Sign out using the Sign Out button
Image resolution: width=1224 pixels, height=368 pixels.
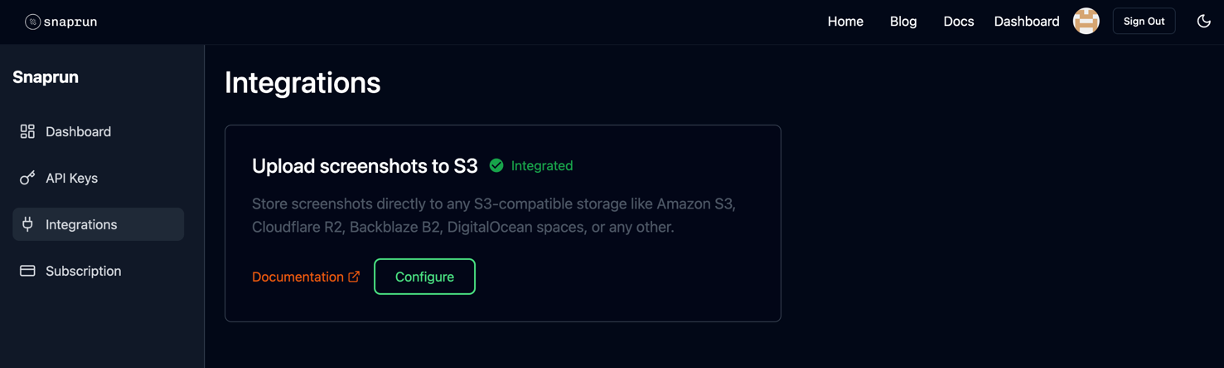pyautogui.click(x=1144, y=21)
